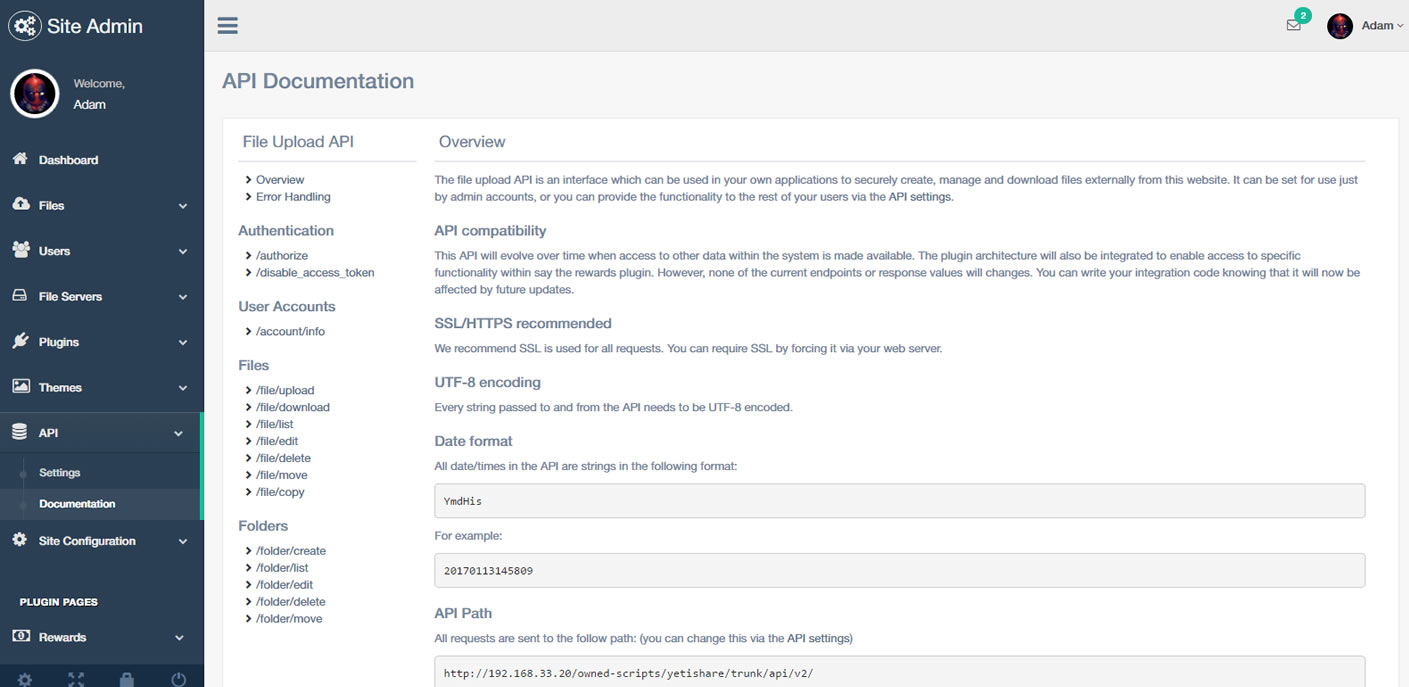Image resolution: width=1409 pixels, height=687 pixels.
Task: Open settings via bottom gear icon
Action: [25, 679]
